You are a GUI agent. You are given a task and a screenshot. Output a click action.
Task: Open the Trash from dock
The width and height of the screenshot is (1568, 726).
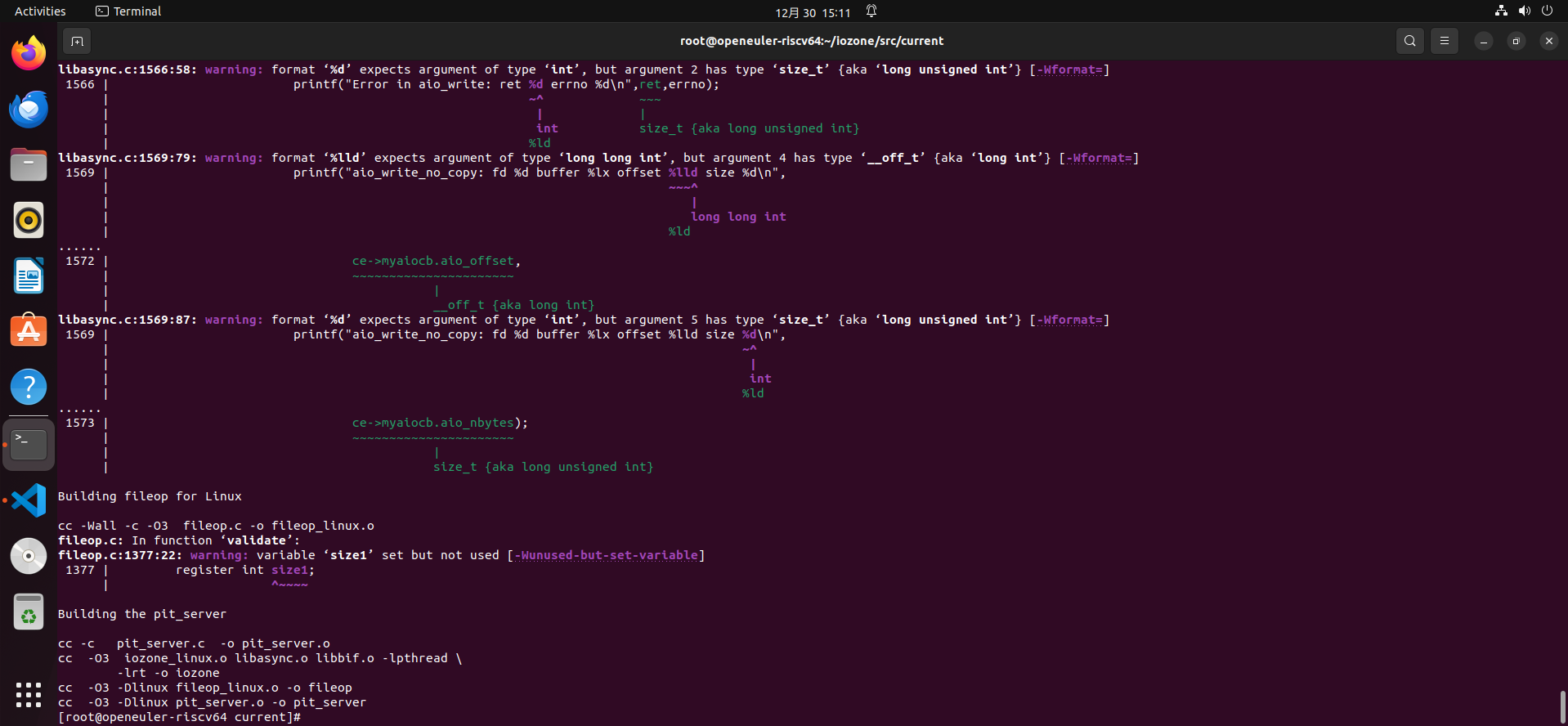(x=29, y=612)
